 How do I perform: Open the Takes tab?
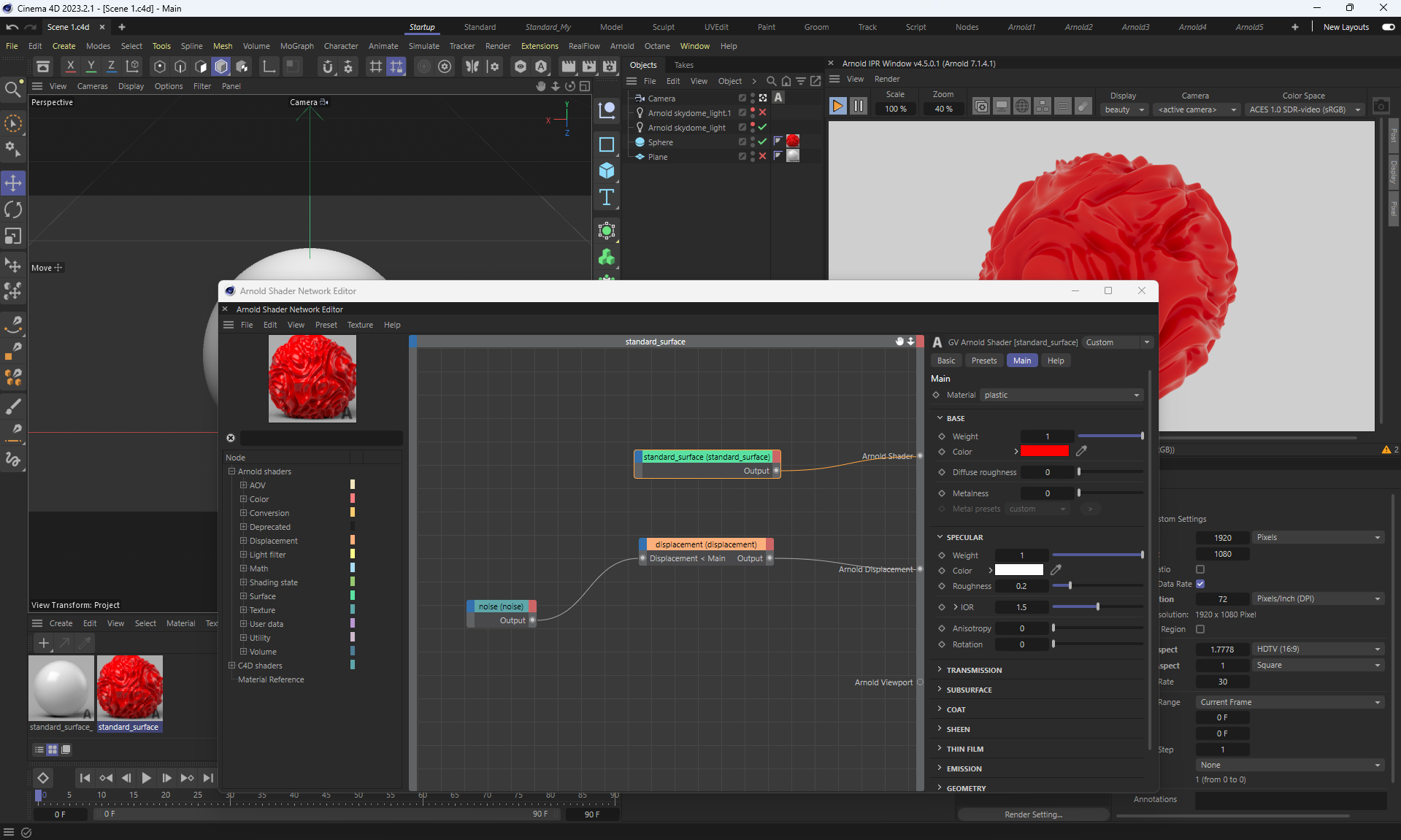(x=683, y=65)
